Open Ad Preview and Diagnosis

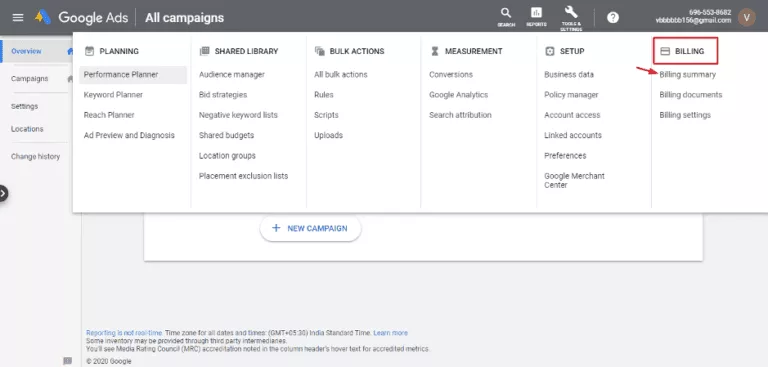click(129, 135)
